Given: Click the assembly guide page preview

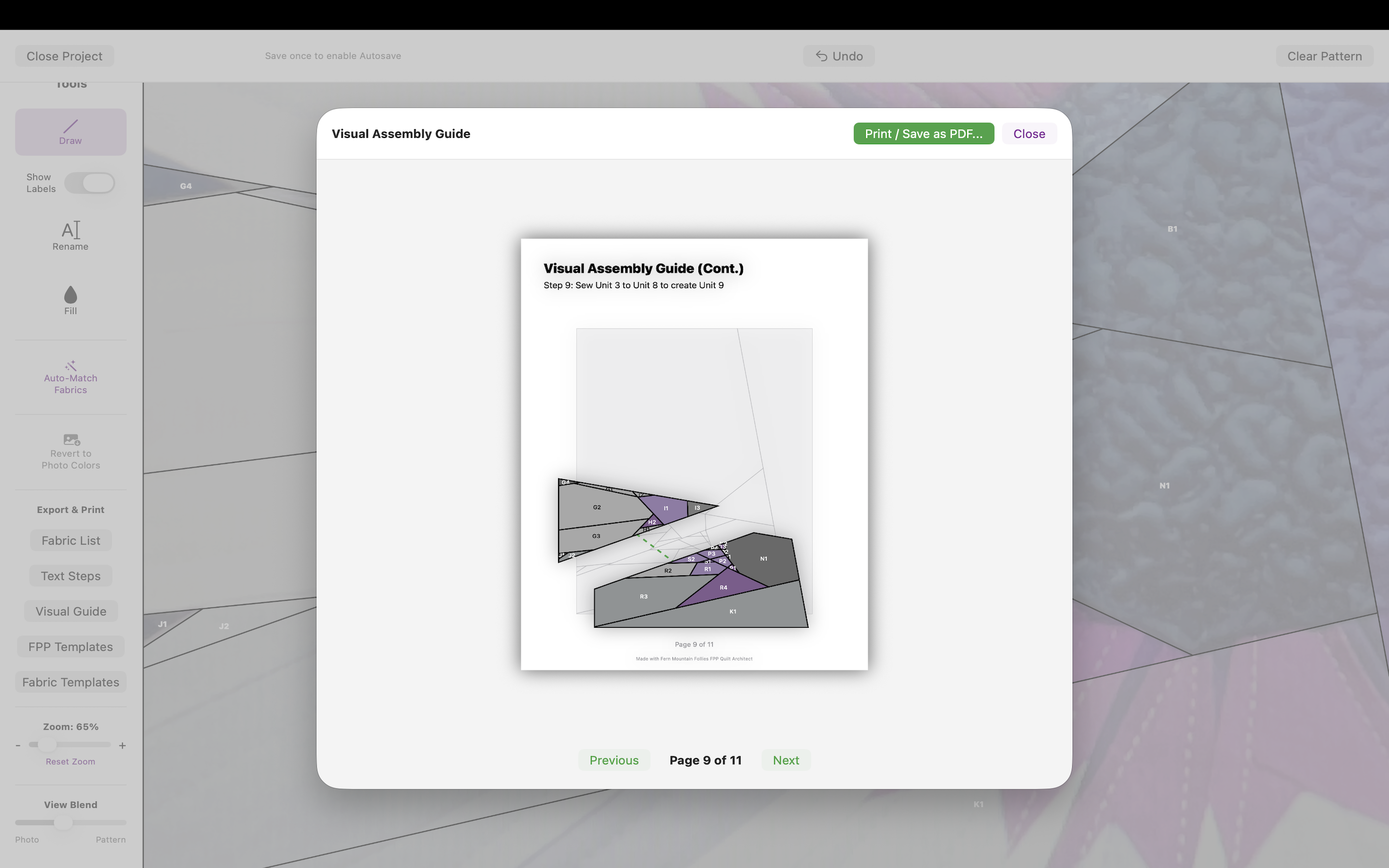Looking at the screenshot, I should 694,453.
